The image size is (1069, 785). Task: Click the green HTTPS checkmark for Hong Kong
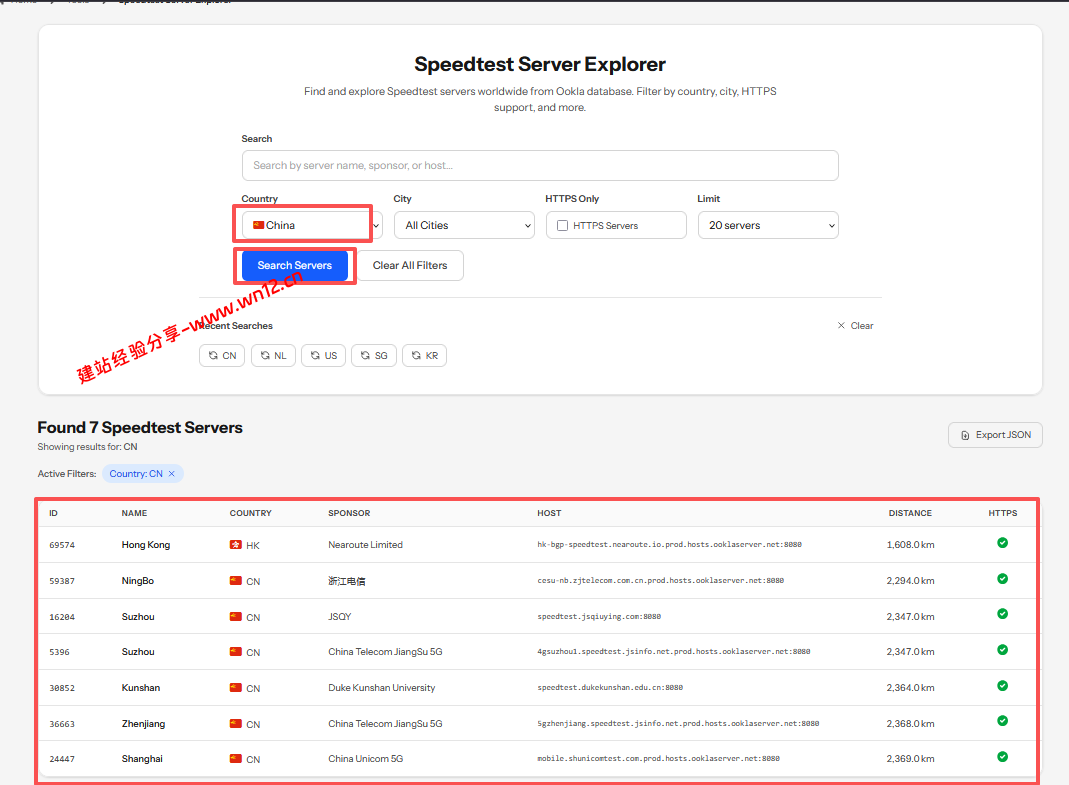click(1002, 543)
